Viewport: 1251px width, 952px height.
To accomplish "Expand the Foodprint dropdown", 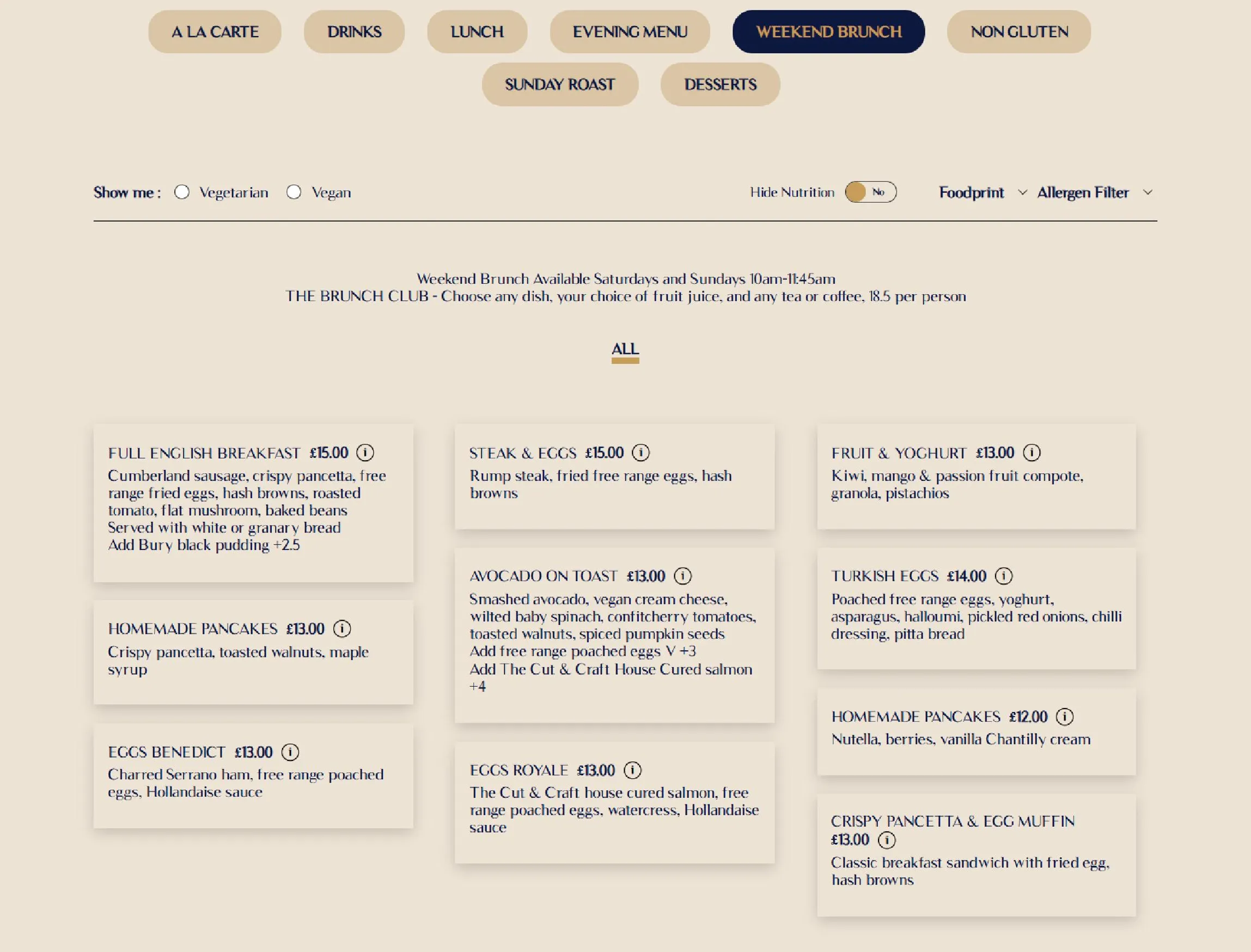I will click(983, 193).
